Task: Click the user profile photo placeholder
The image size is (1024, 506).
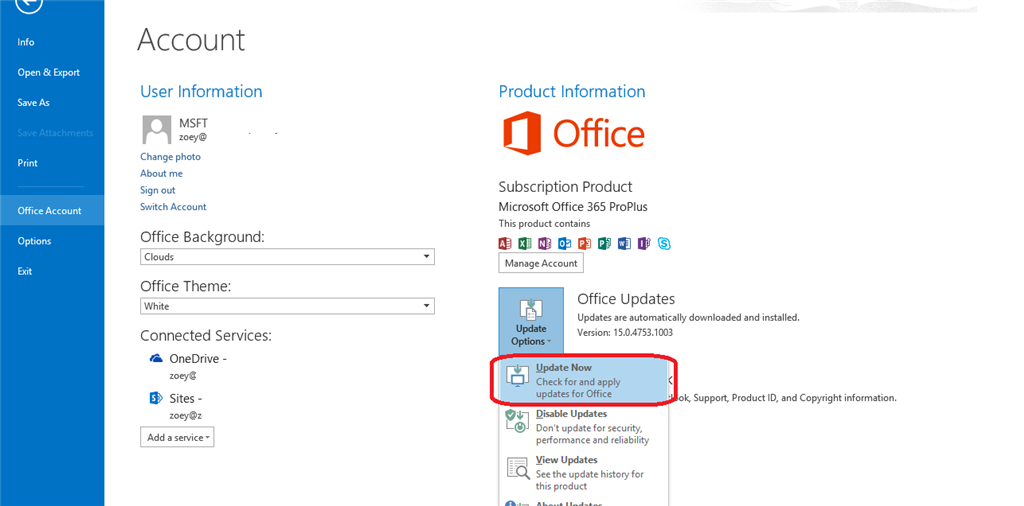Action: [157, 130]
